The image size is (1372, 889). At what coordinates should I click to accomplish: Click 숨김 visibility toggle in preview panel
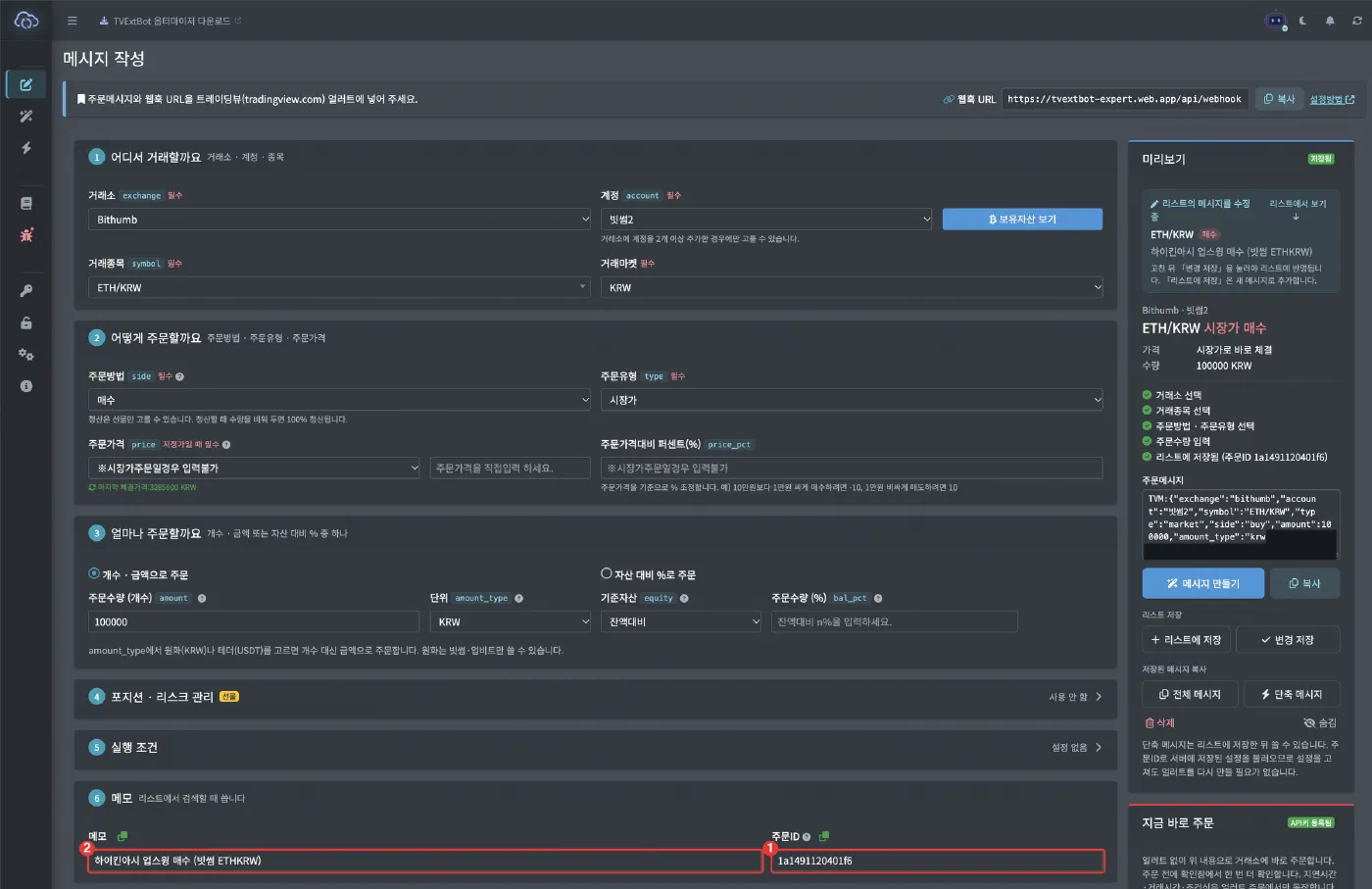click(x=1320, y=722)
